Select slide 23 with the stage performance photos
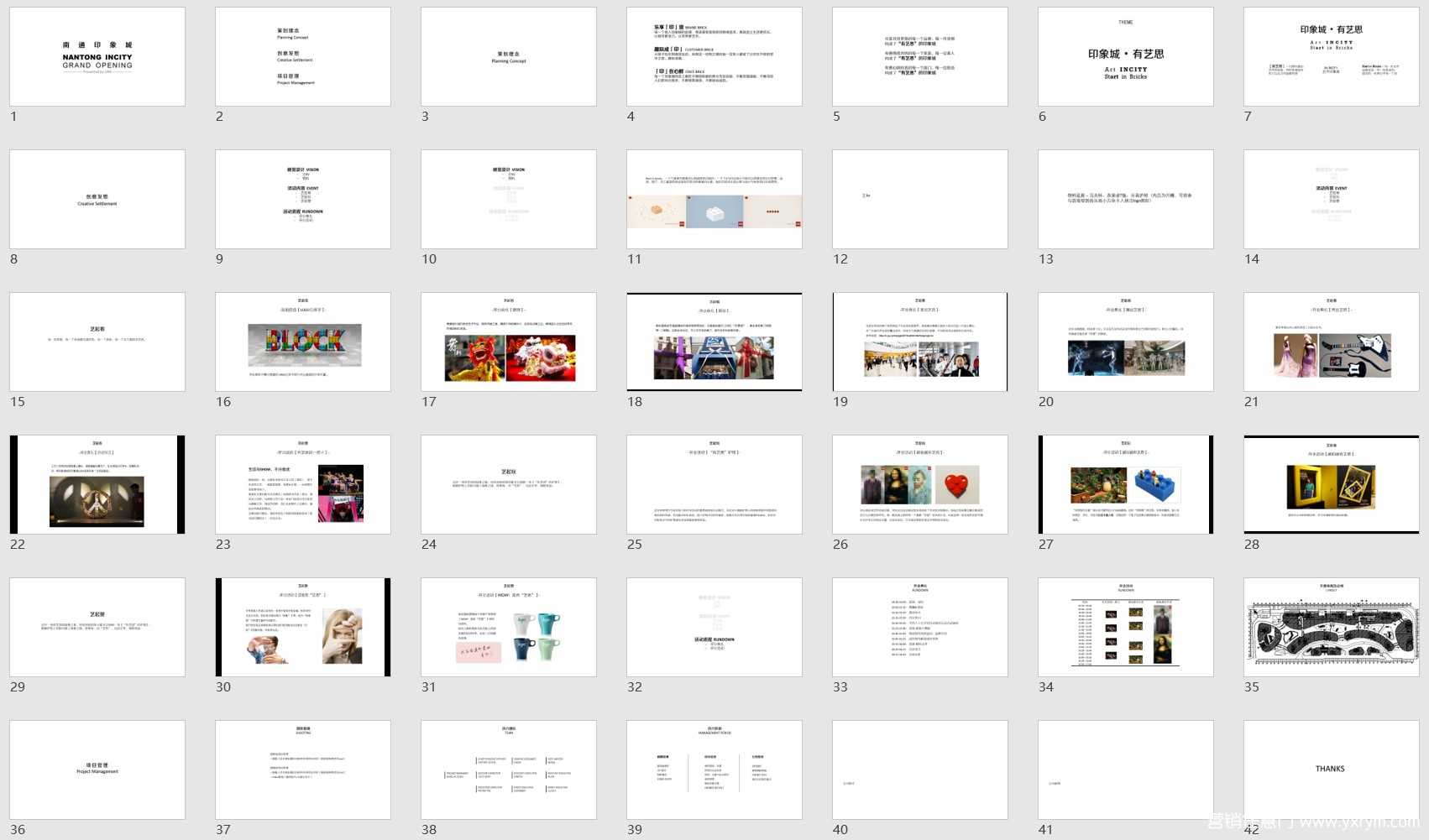Screen dimensions: 1429x840 coord(303,485)
